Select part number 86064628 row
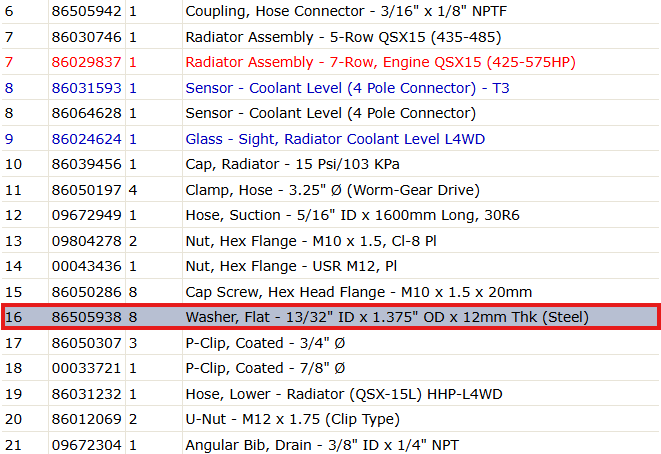Screen dimensions: 661x454 [330, 113]
